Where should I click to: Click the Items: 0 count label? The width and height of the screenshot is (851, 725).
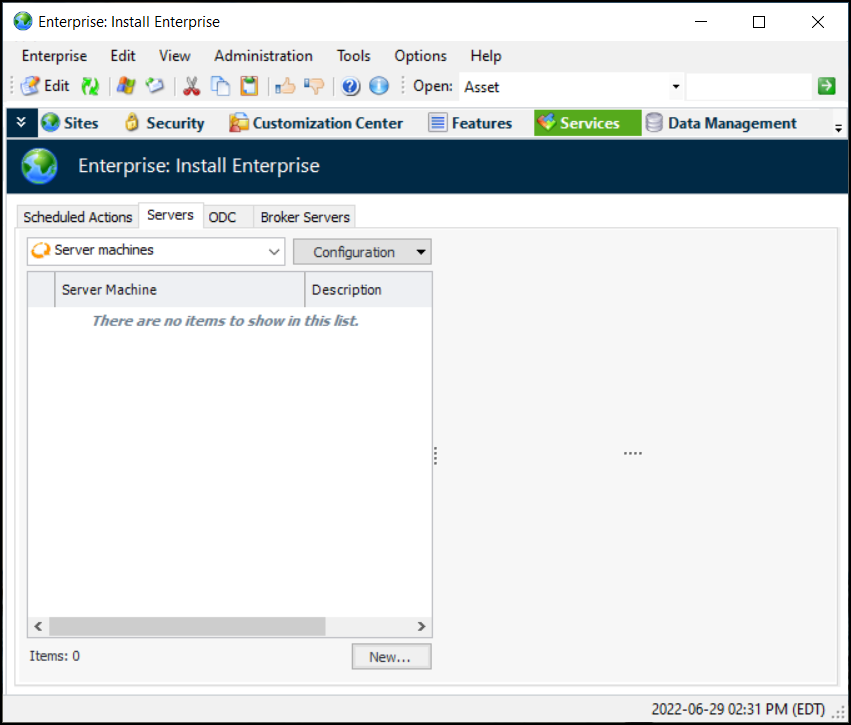tap(54, 656)
